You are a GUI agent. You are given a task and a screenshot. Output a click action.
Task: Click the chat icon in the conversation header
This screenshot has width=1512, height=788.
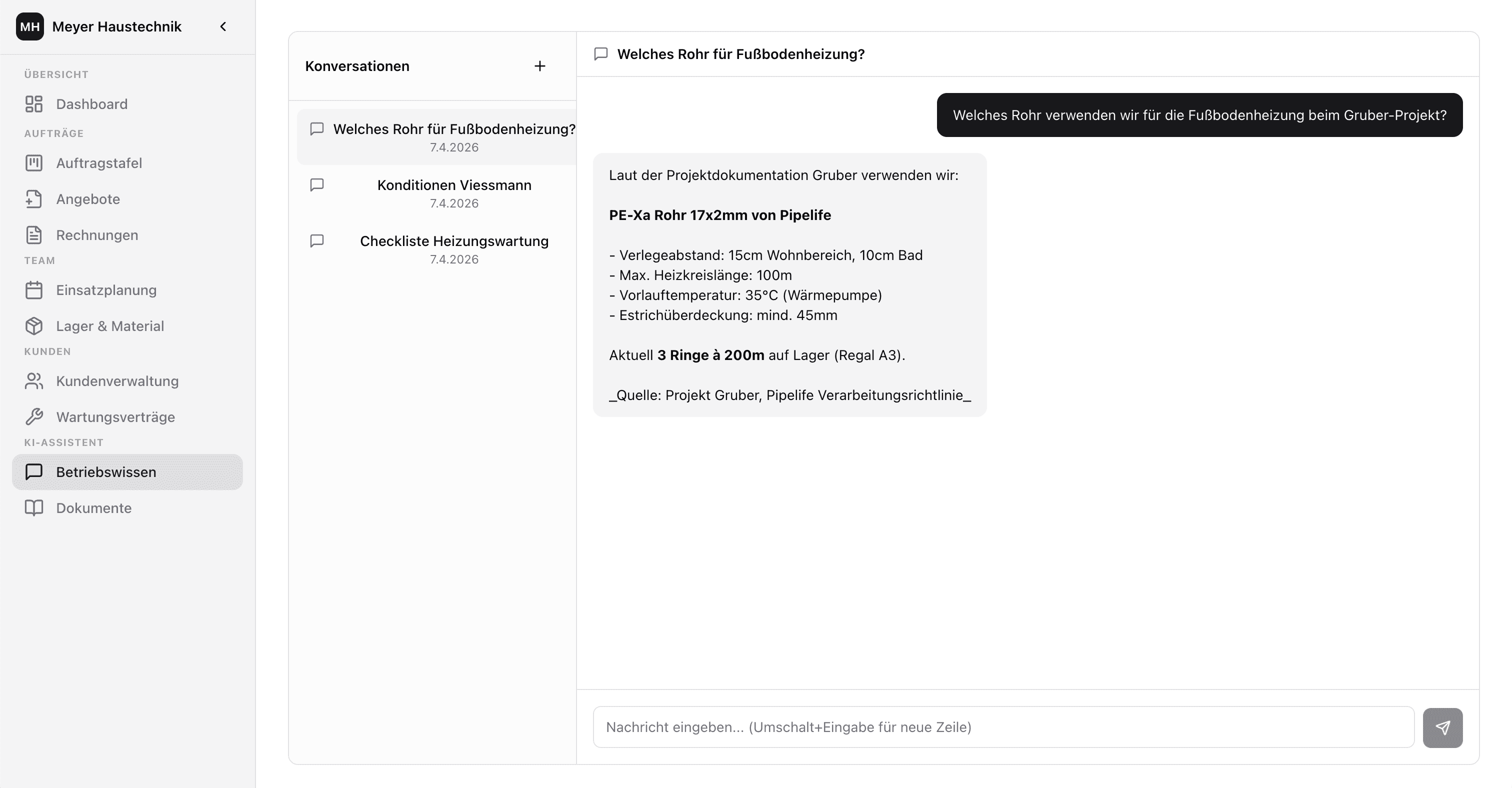pyautogui.click(x=601, y=54)
